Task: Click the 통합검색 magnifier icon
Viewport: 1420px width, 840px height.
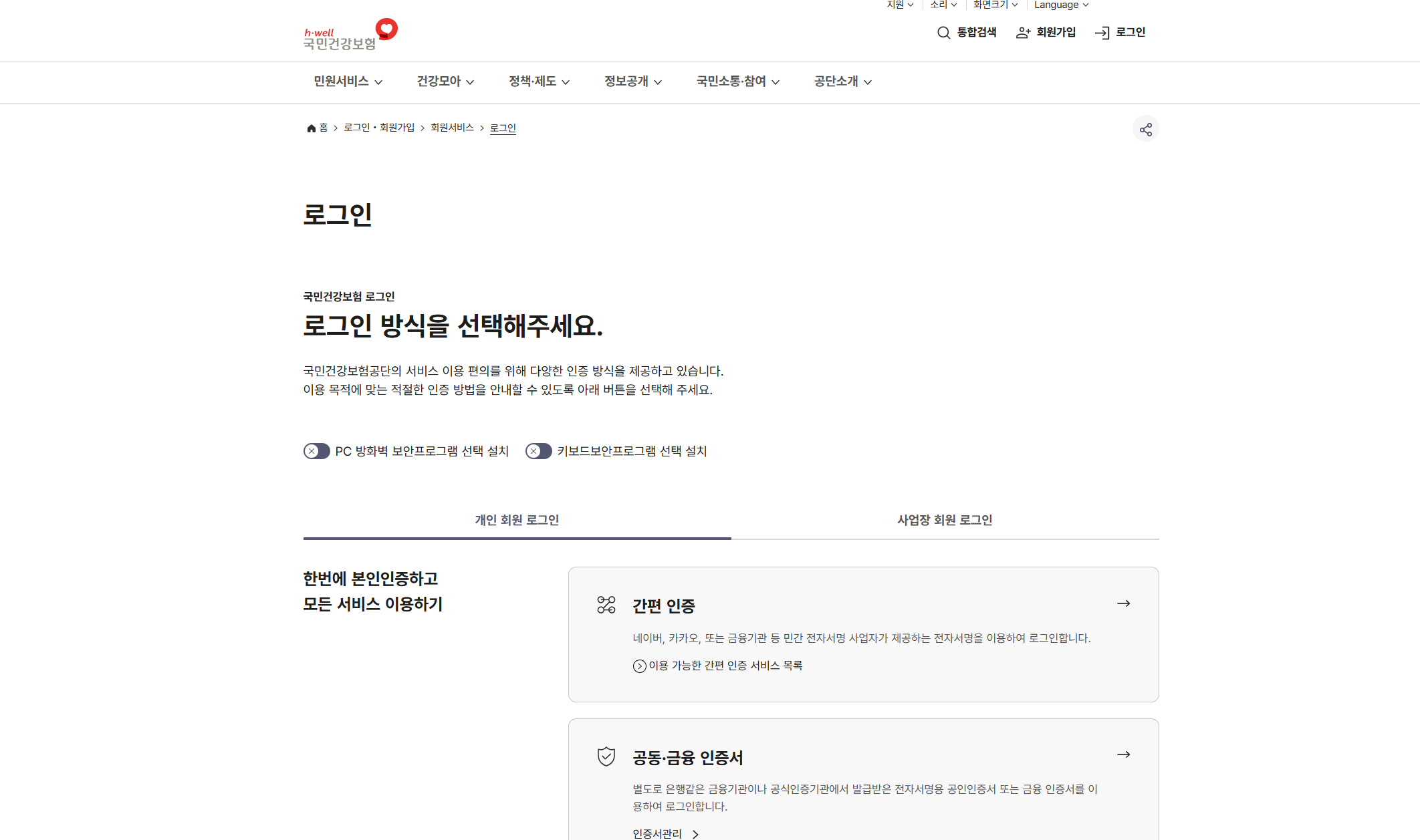Action: [x=943, y=33]
